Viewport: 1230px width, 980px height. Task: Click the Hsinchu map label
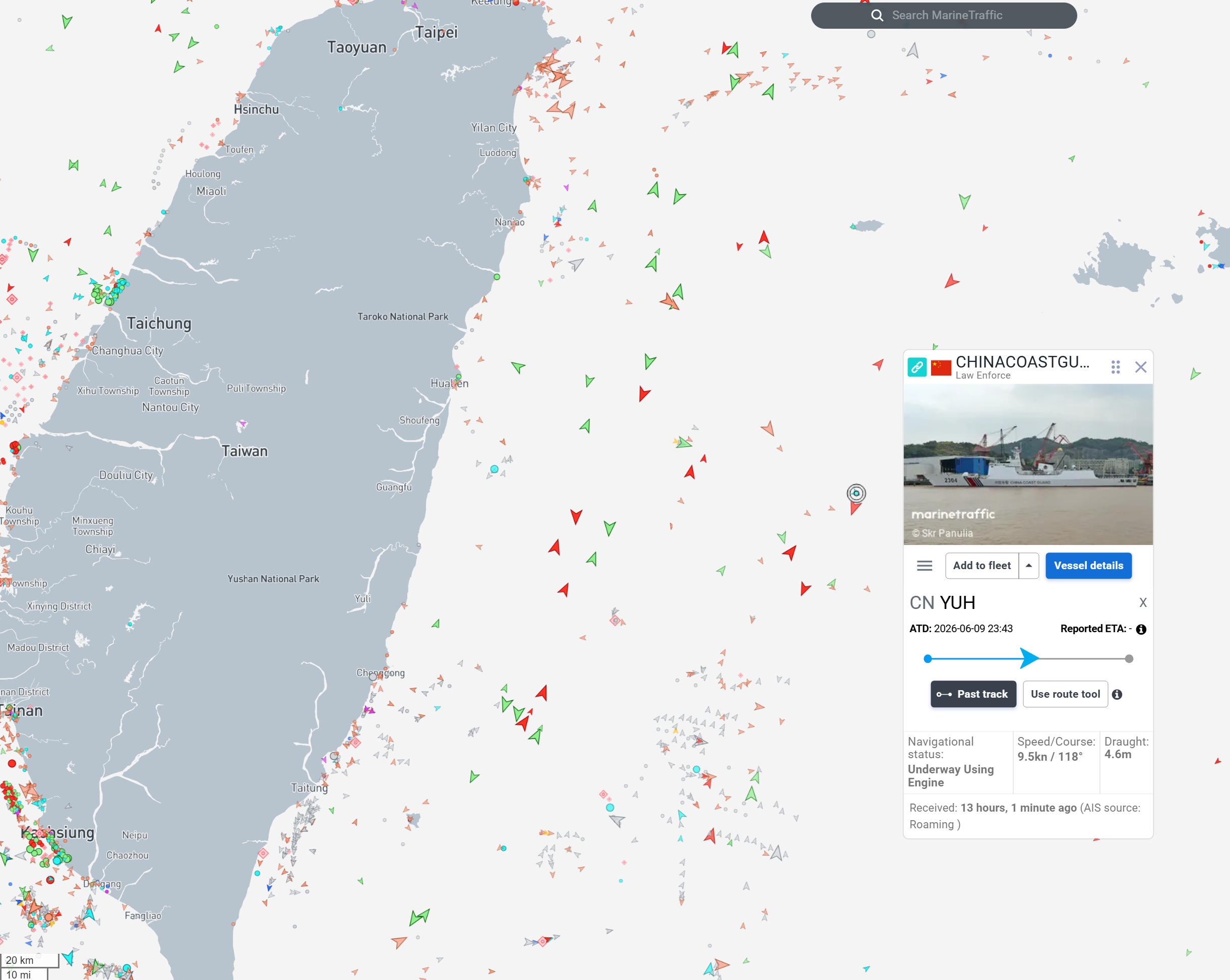(256, 109)
